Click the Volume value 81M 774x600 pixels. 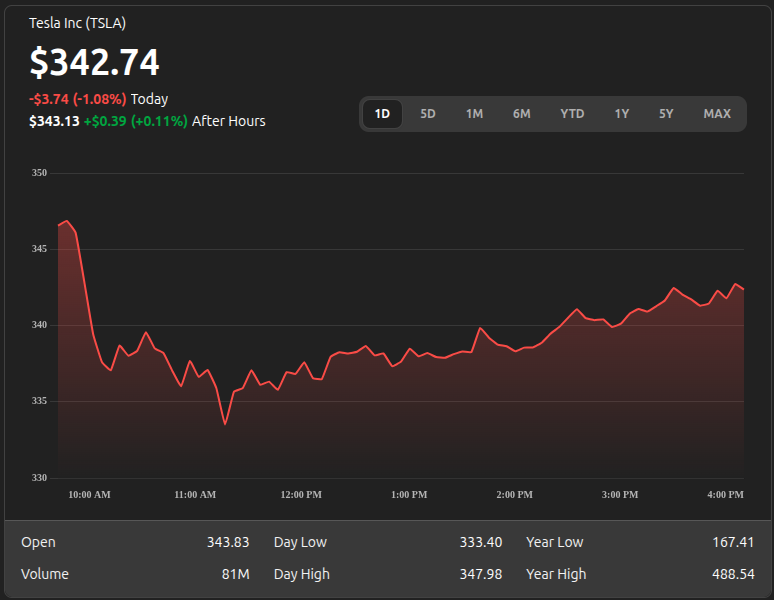coord(235,574)
